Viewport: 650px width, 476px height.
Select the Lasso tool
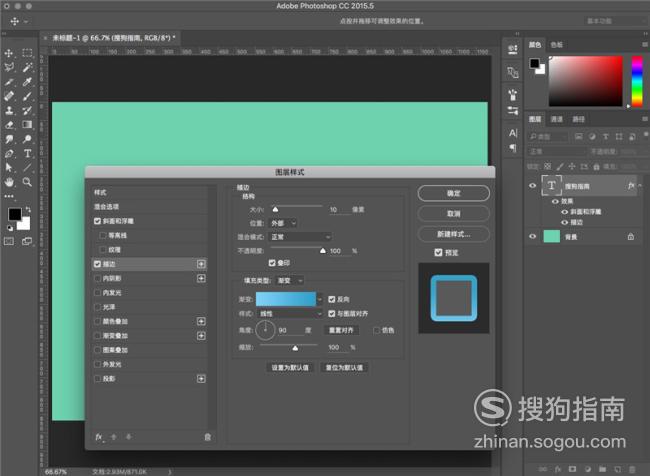tap(9, 67)
